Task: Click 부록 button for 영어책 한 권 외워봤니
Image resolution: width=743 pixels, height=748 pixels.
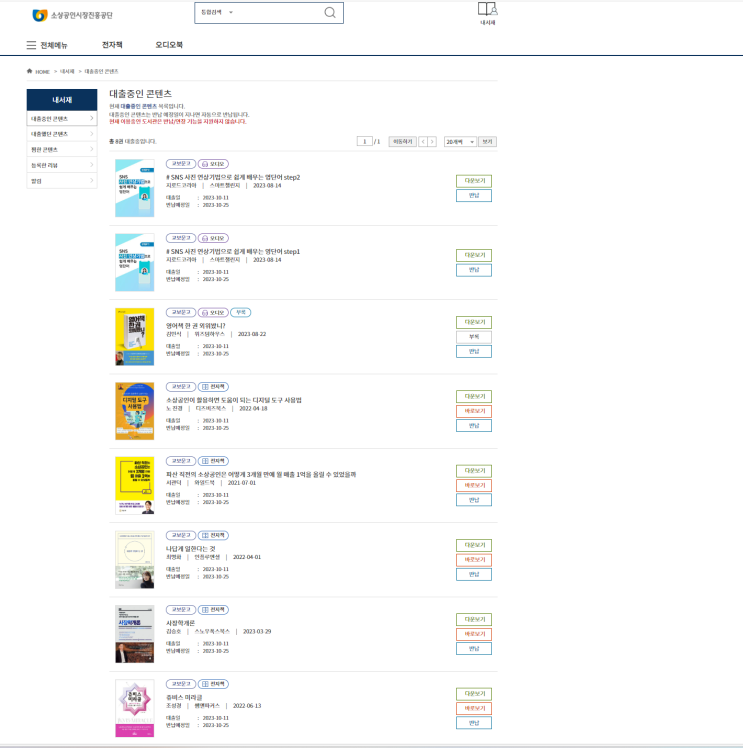Action: (474, 337)
